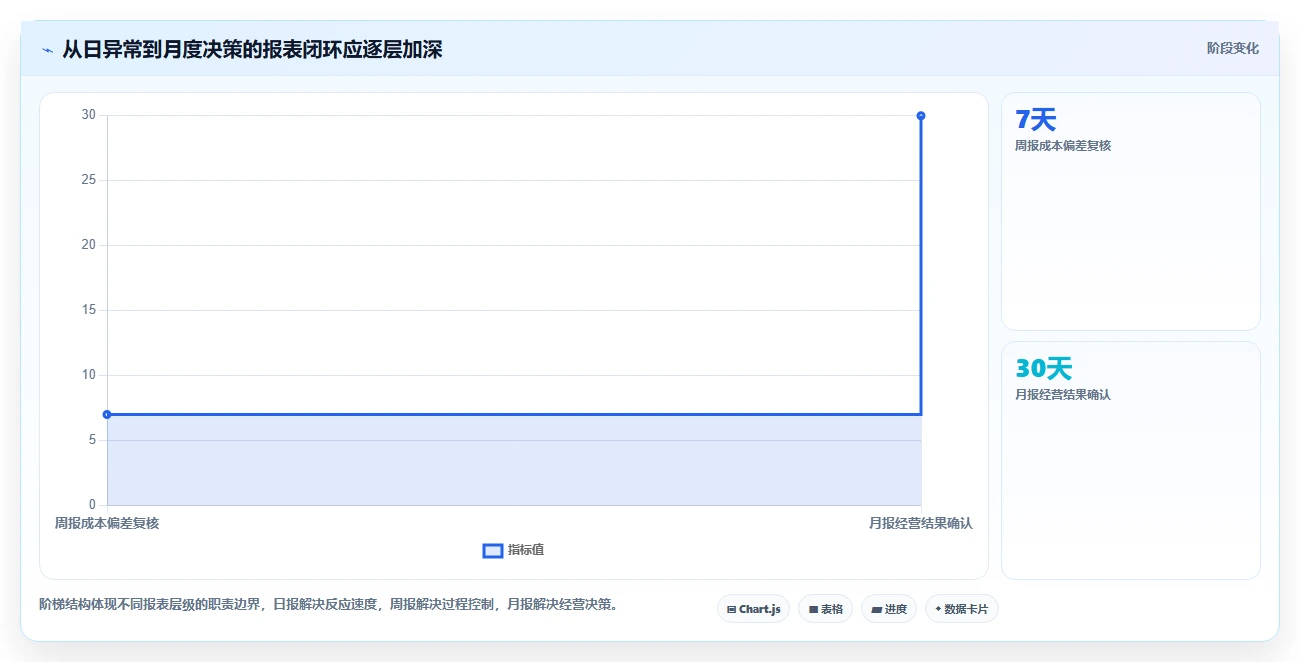
Task: Select the 表格 tag button
Action: 825,608
